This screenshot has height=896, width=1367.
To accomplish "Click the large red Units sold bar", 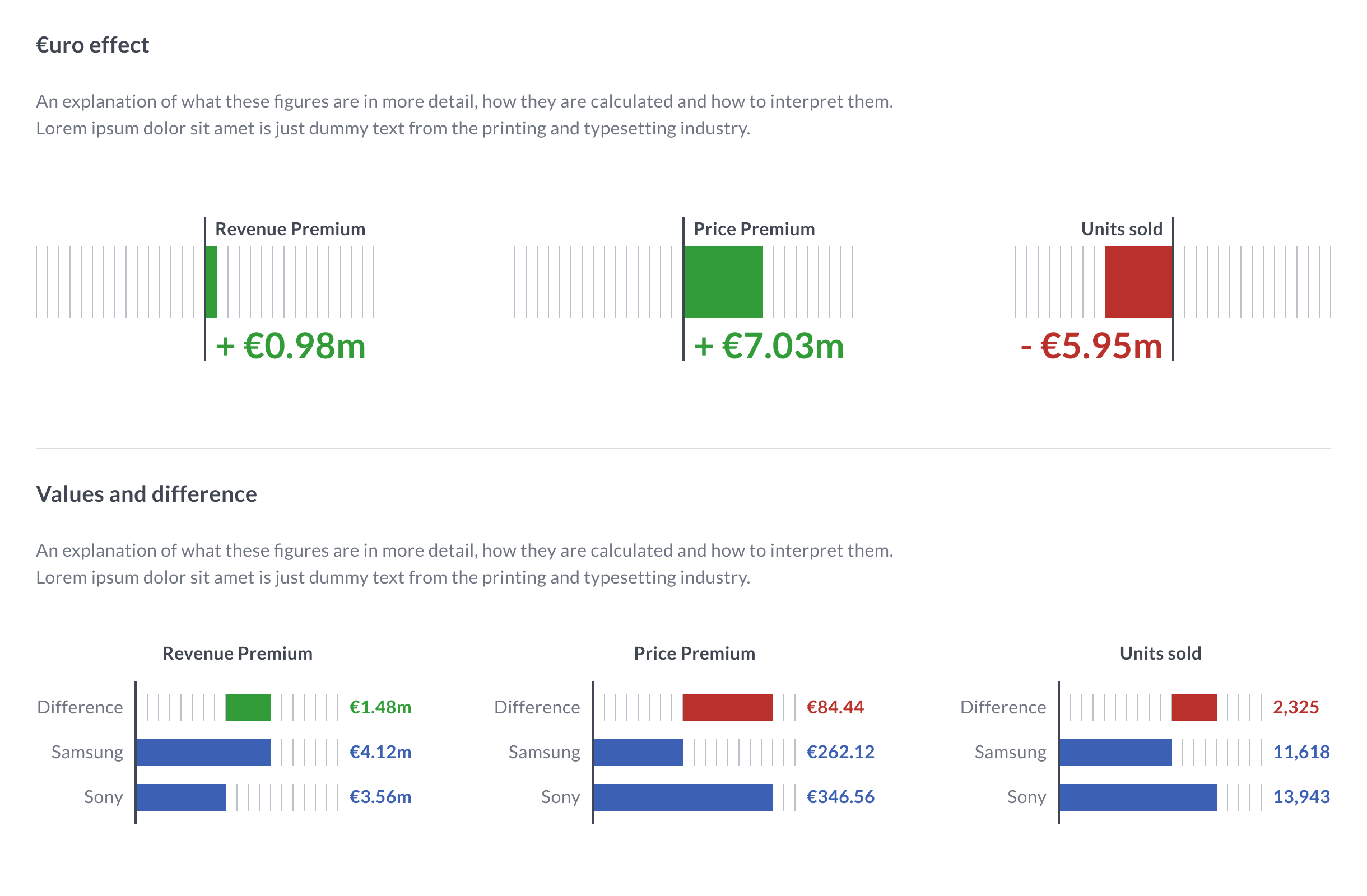I will point(1138,282).
